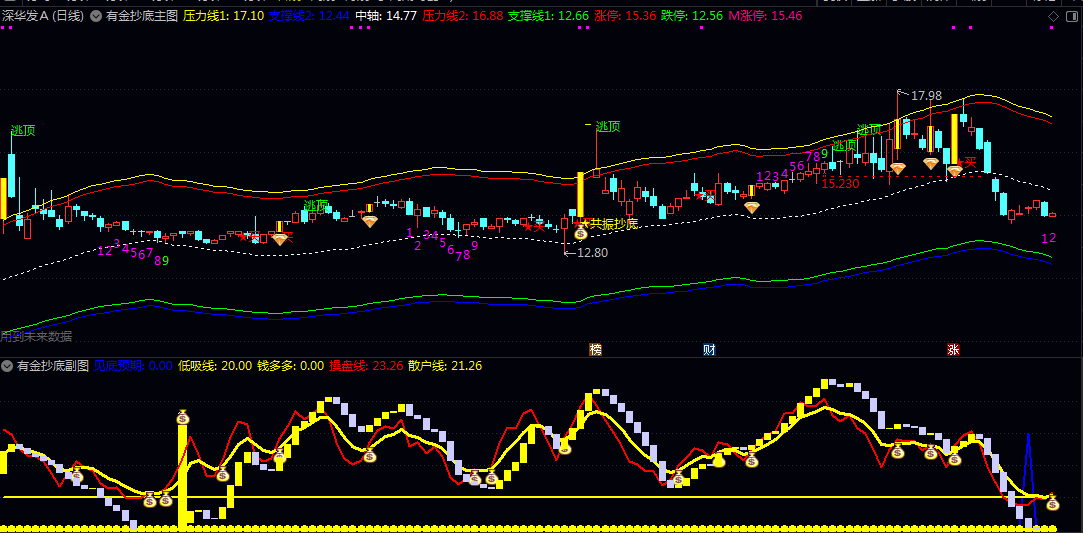Click the 17.98 high price label
Screen dimensions: 1083x533
pyautogui.click(x=926, y=95)
